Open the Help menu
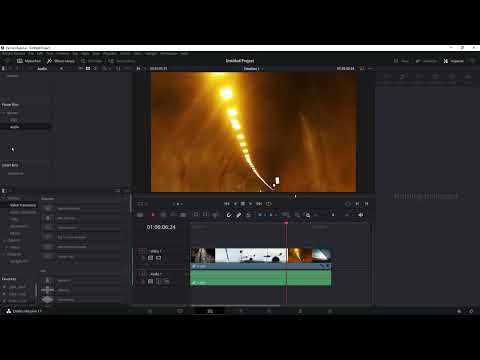Viewport: 480px width, 360px height. click(x=184, y=54)
